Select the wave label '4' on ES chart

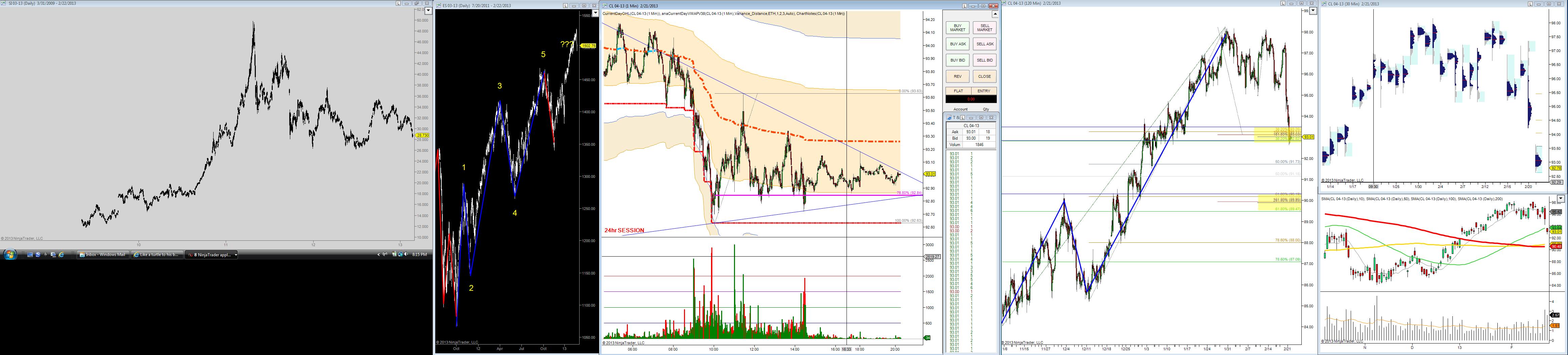pos(515,213)
